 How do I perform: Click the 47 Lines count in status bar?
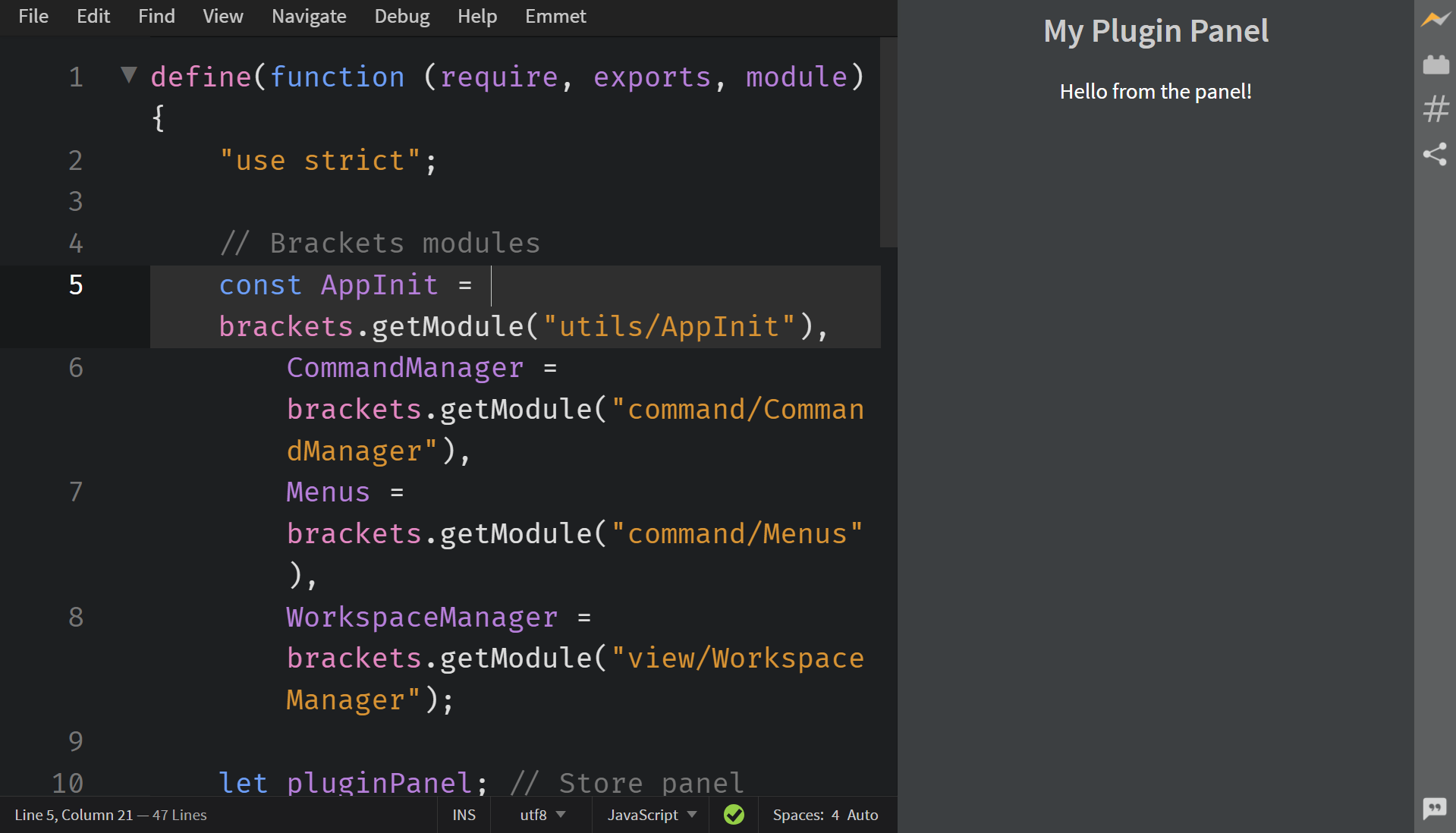tap(179, 815)
